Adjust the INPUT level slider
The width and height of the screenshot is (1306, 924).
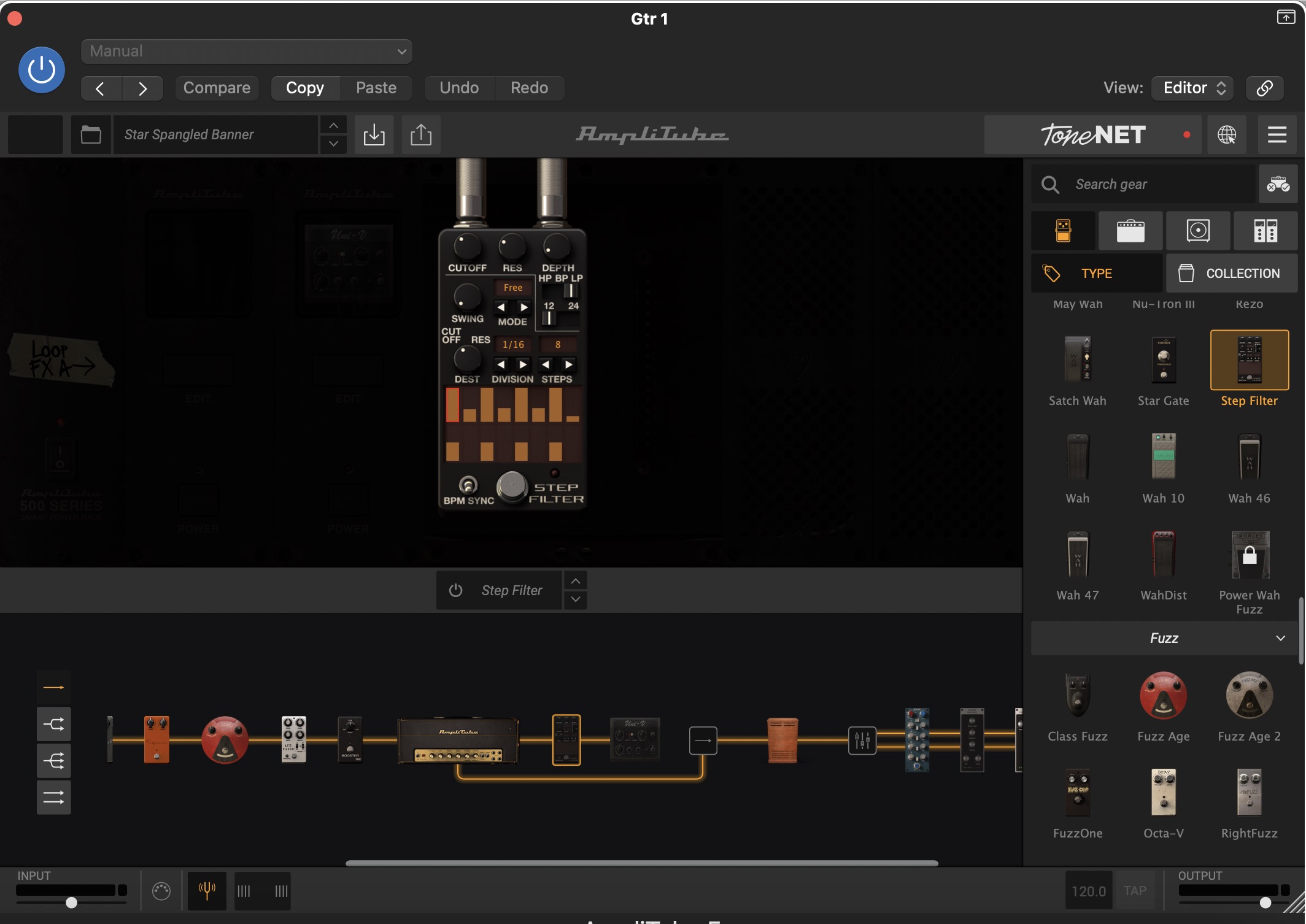(71, 903)
